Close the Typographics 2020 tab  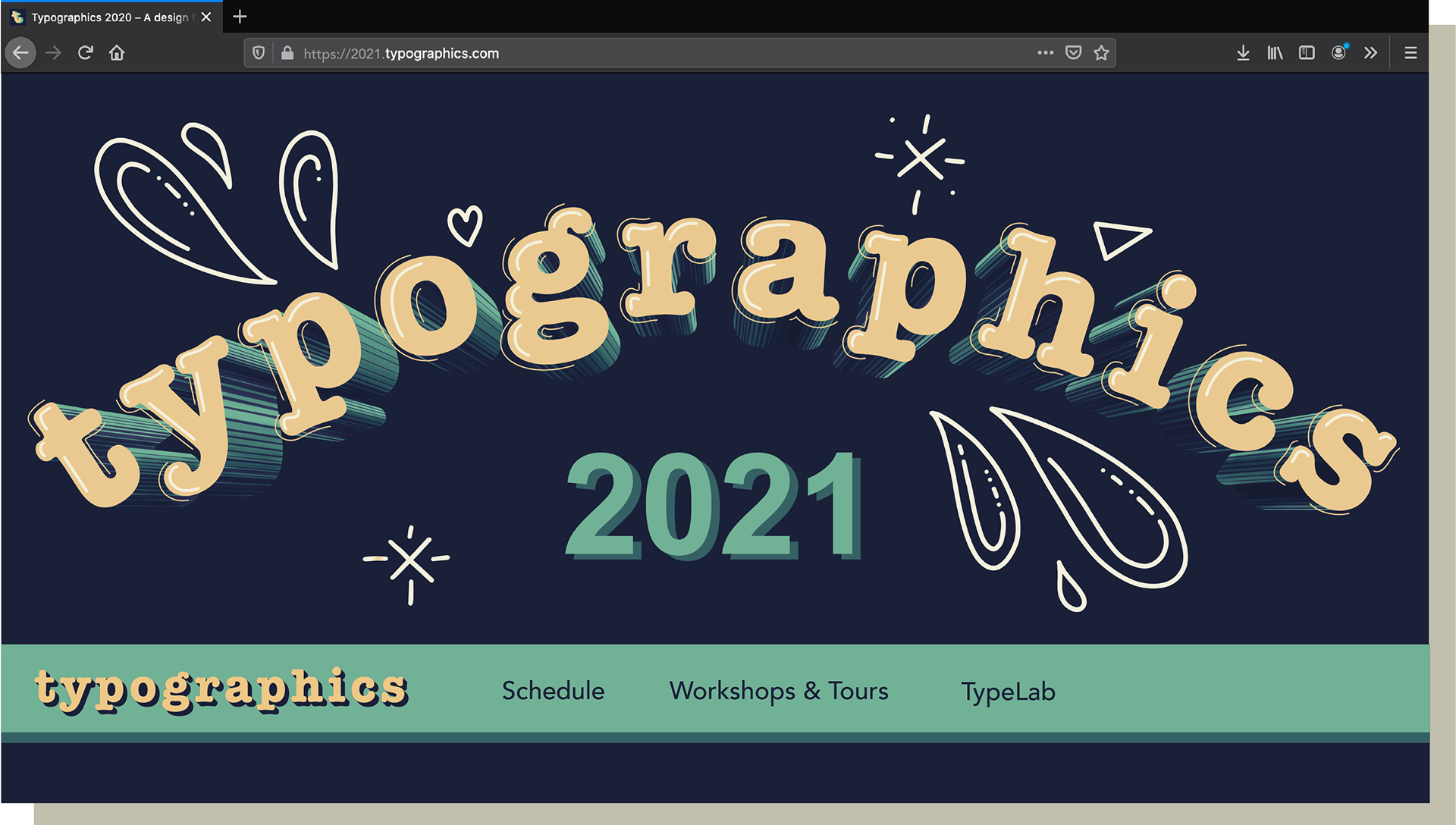click(x=206, y=17)
